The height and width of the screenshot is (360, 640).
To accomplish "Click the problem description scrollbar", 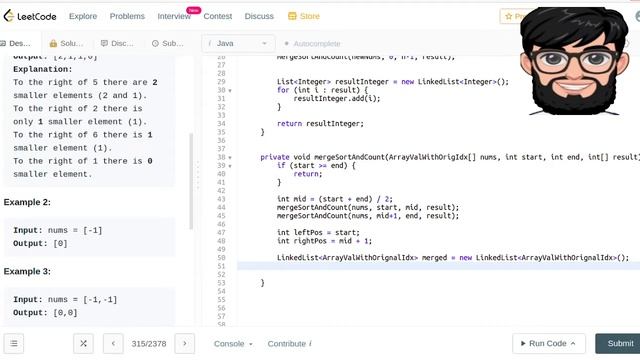I will coord(191,182).
